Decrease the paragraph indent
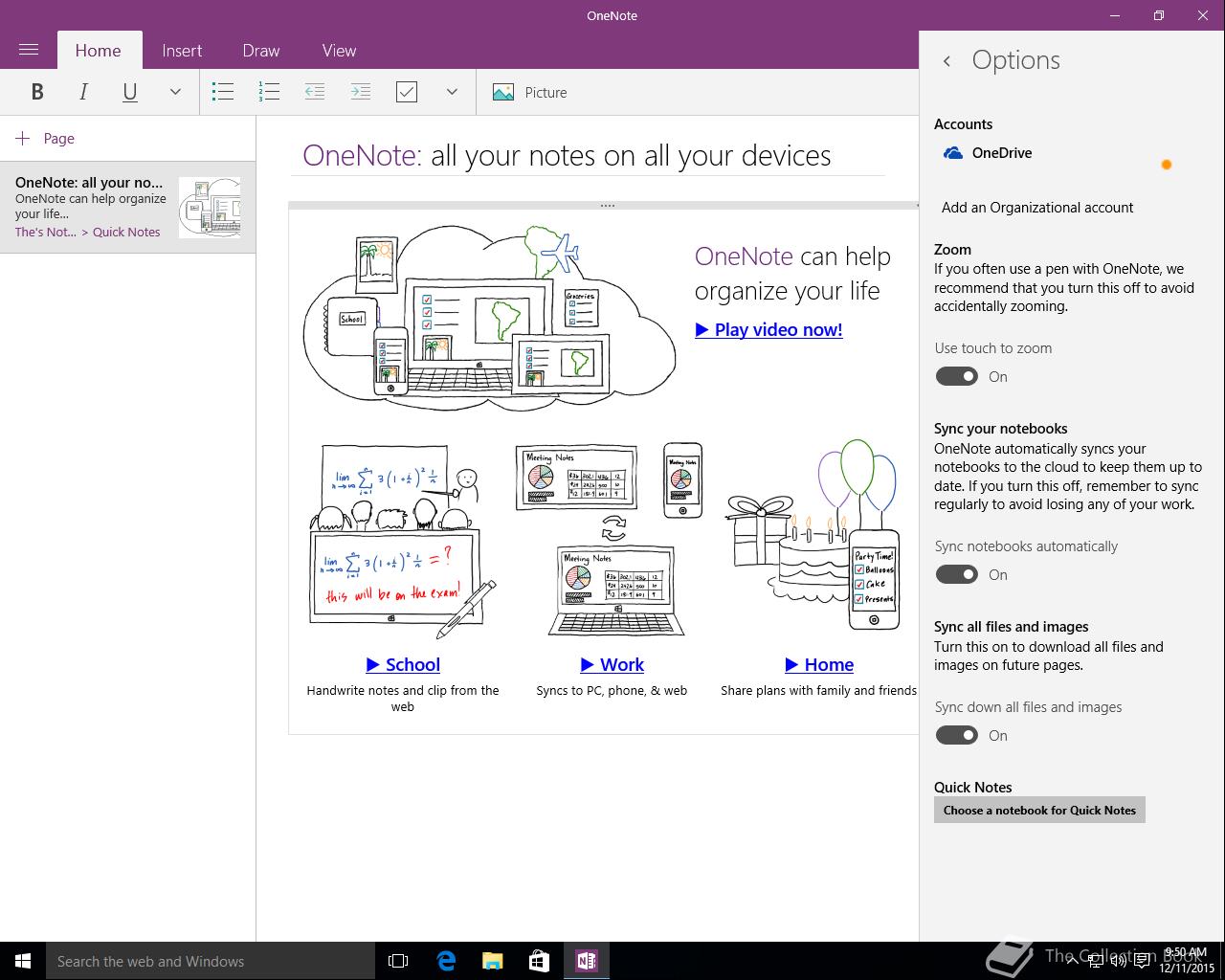 pos(314,92)
